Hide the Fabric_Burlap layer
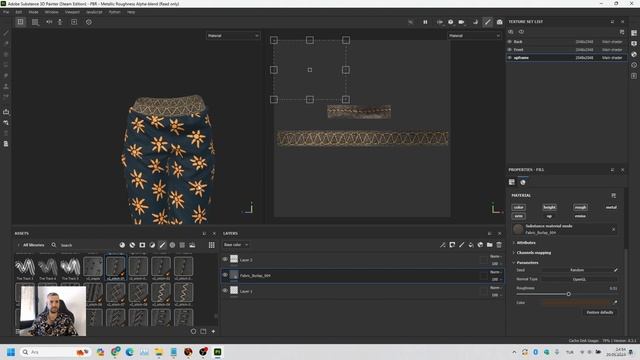 (225, 275)
